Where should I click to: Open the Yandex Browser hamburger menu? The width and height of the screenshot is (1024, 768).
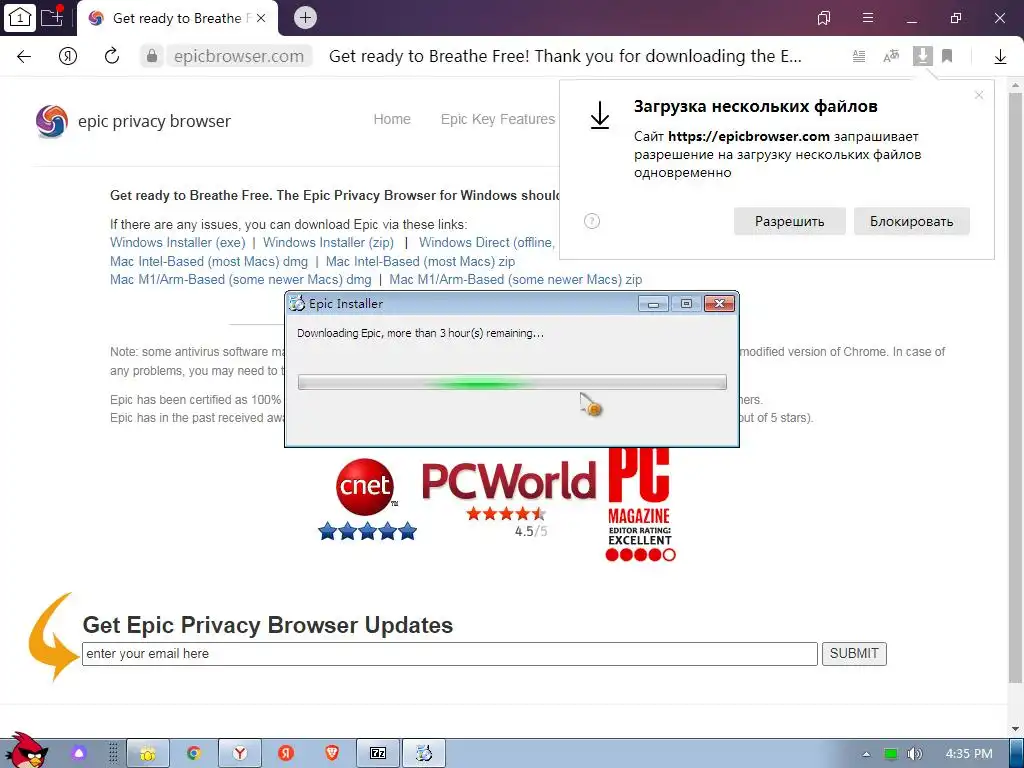point(868,18)
